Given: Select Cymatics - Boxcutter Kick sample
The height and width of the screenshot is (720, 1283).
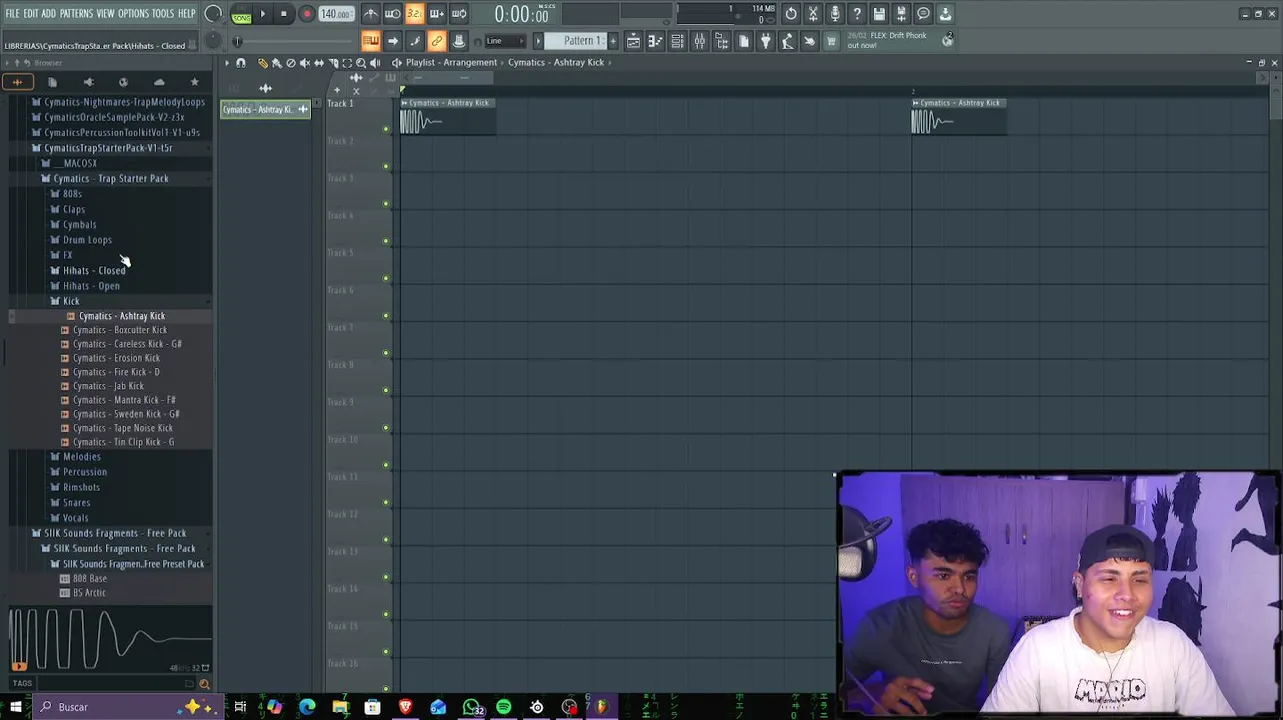Looking at the screenshot, I should click(119, 330).
